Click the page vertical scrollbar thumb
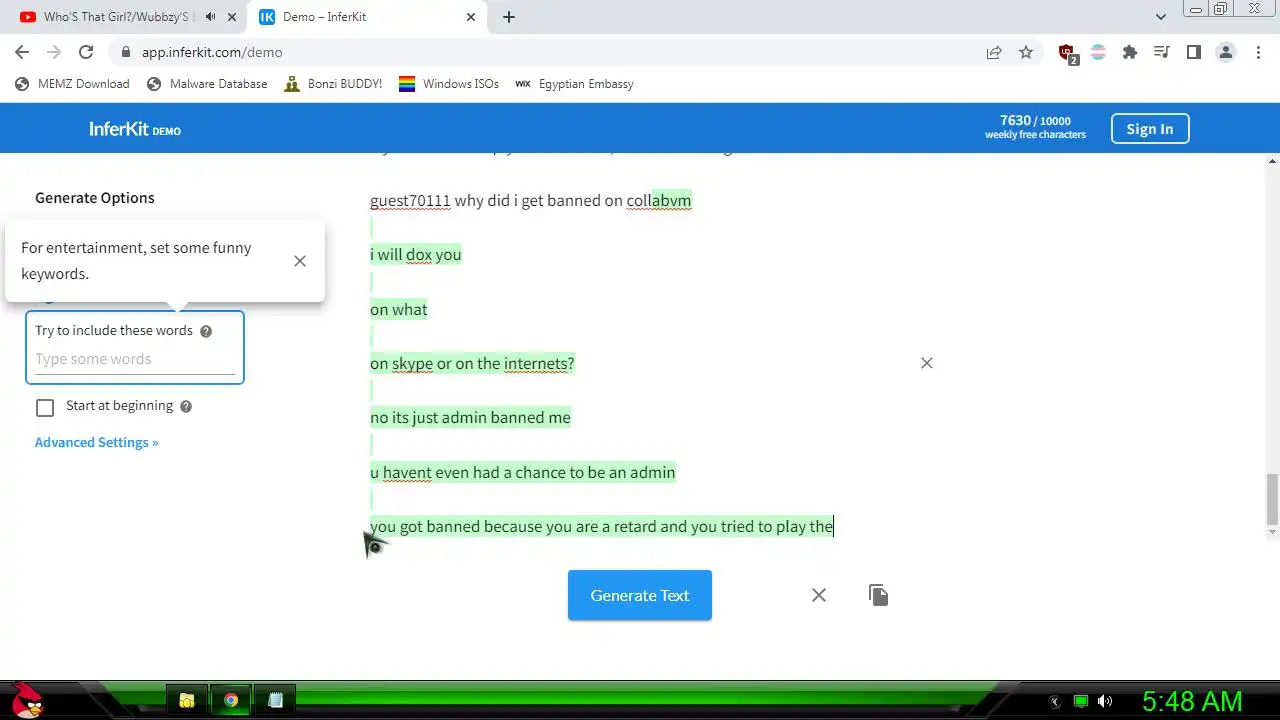Image resolution: width=1280 pixels, height=720 pixels. 1272,499
